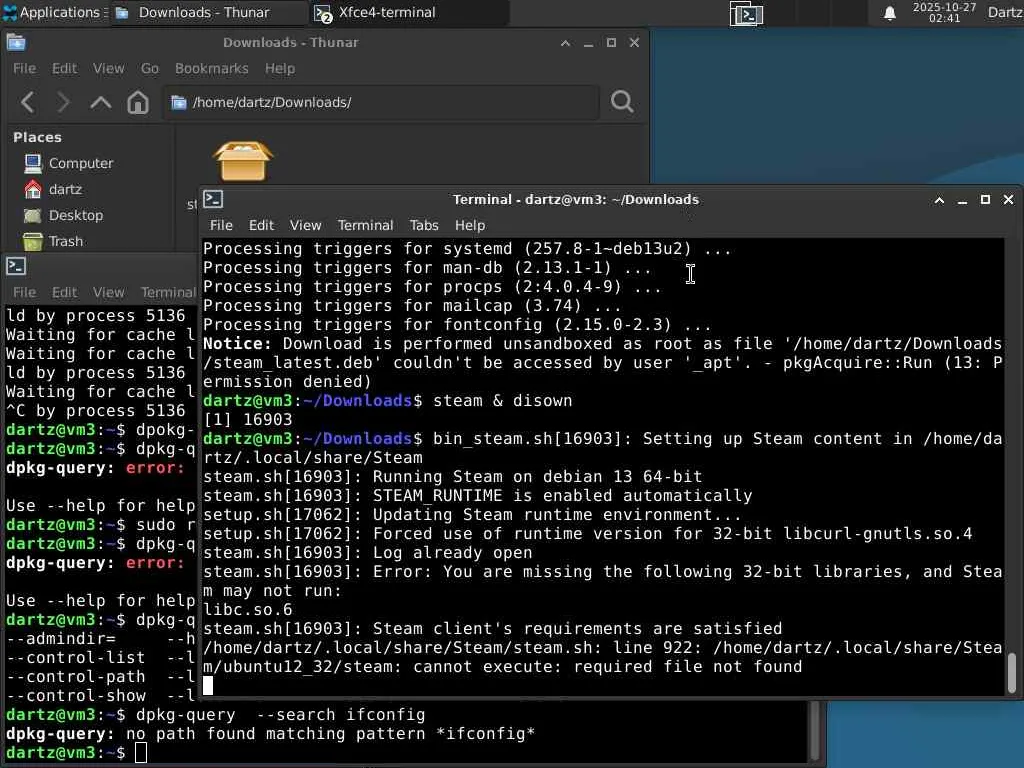Click 'Notice:' text in front terminal
The width and height of the screenshot is (1024, 768).
pyautogui.click(x=237, y=344)
